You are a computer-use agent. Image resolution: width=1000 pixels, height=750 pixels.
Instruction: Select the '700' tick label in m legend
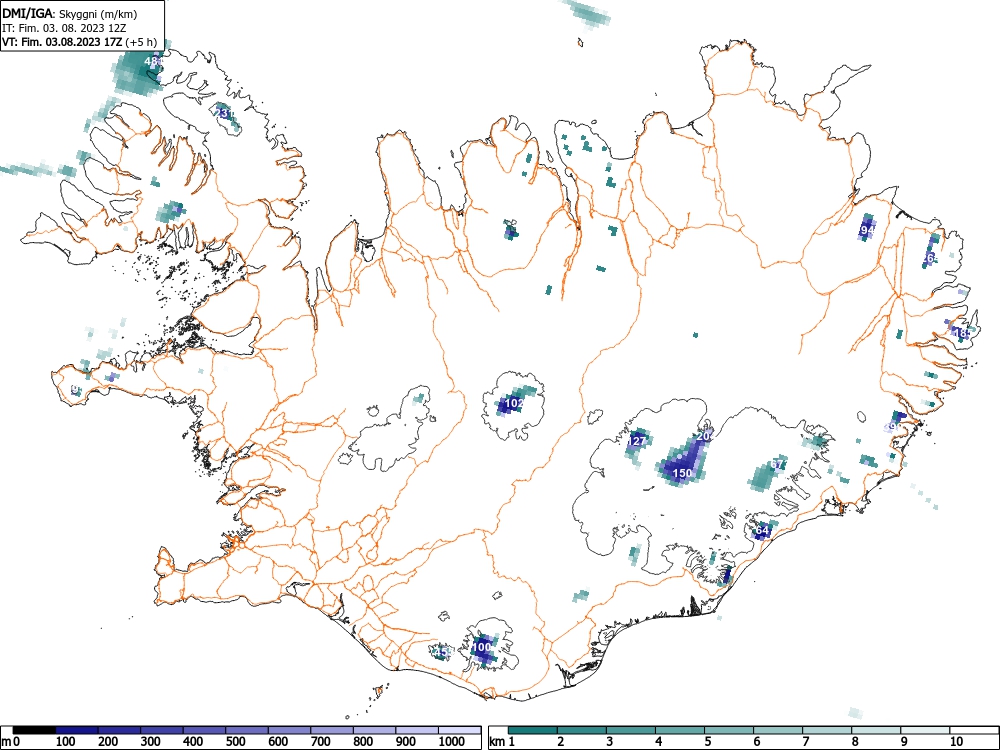pyautogui.click(x=321, y=742)
